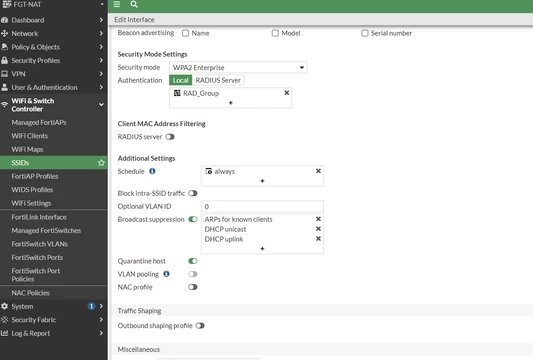
Task: Disable the Quarantine host toggle
Action: (193, 261)
